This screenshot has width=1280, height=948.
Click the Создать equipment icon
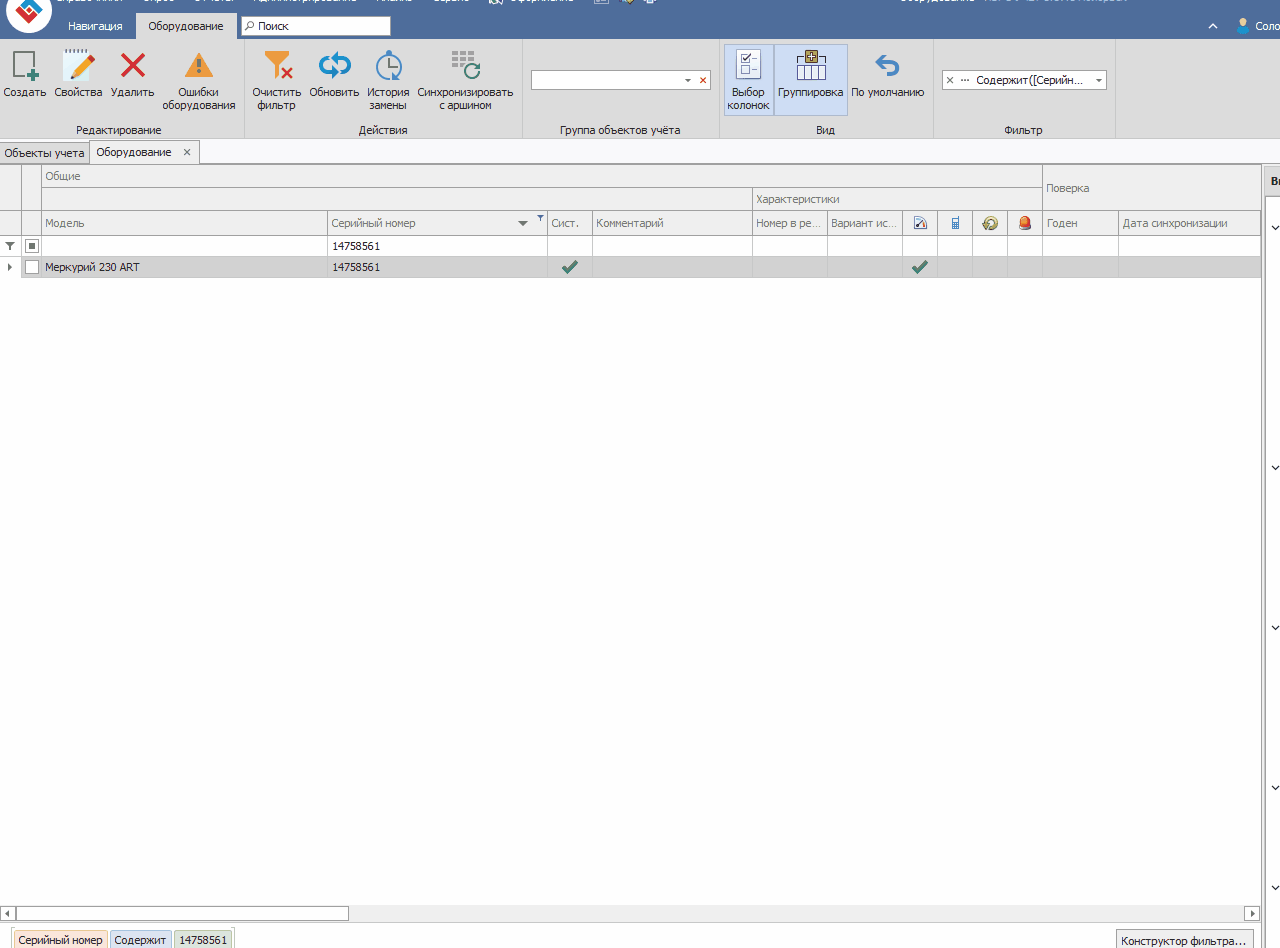coord(25,67)
